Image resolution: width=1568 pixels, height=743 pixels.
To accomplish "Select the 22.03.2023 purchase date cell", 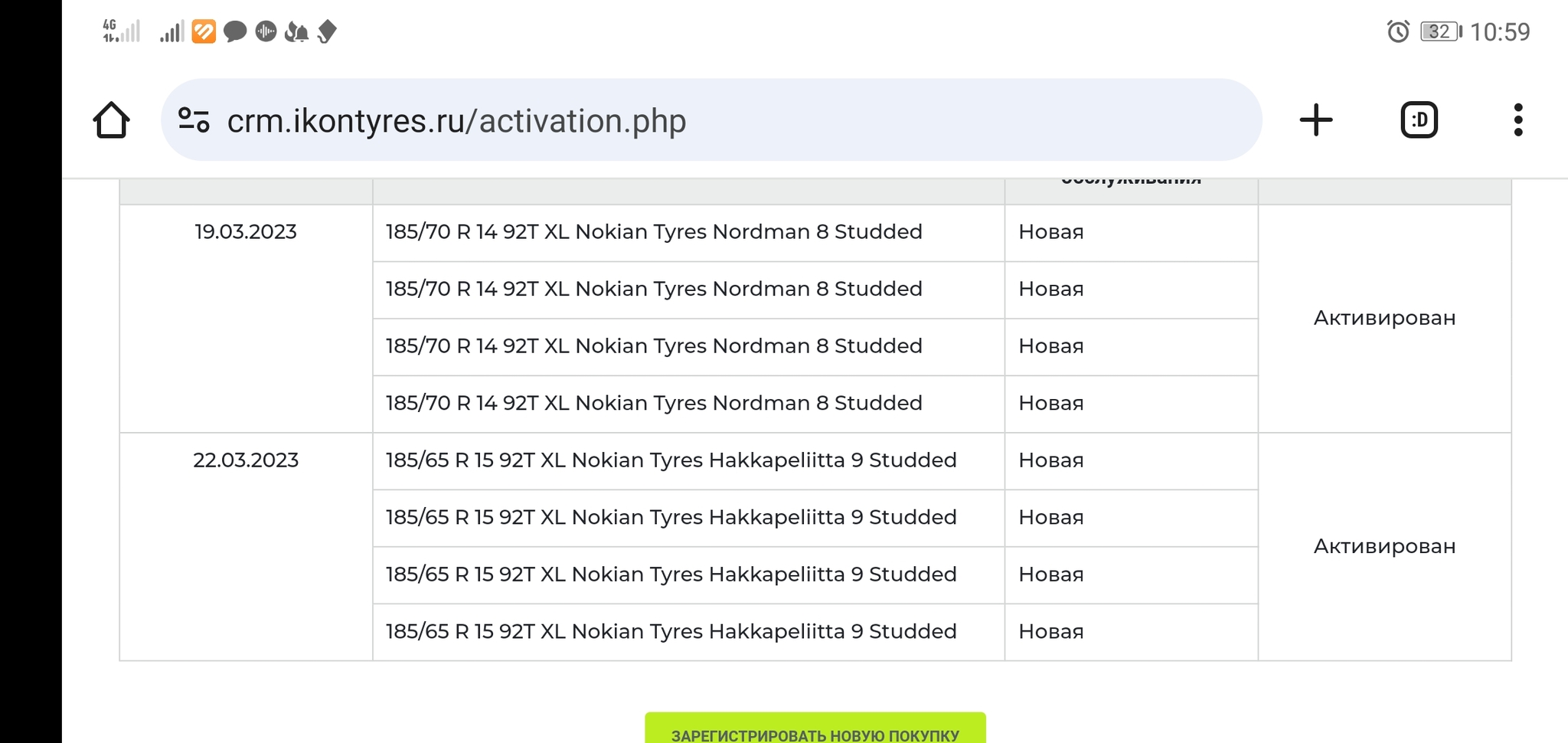I will (245, 460).
